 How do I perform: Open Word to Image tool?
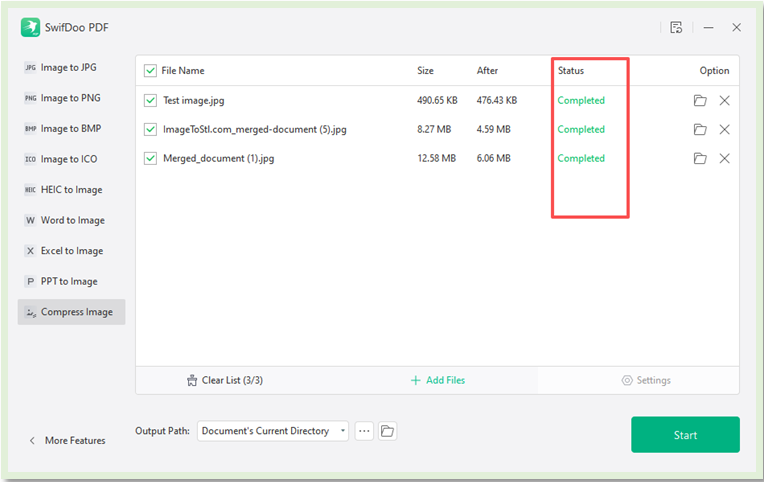coord(71,220)
